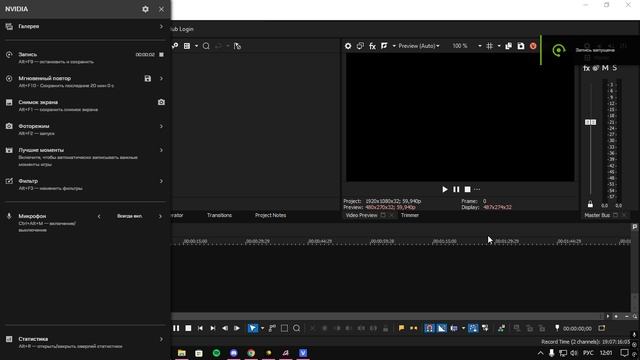
Task: Open NVIDIA overlay settings gear
Action: 145,9
